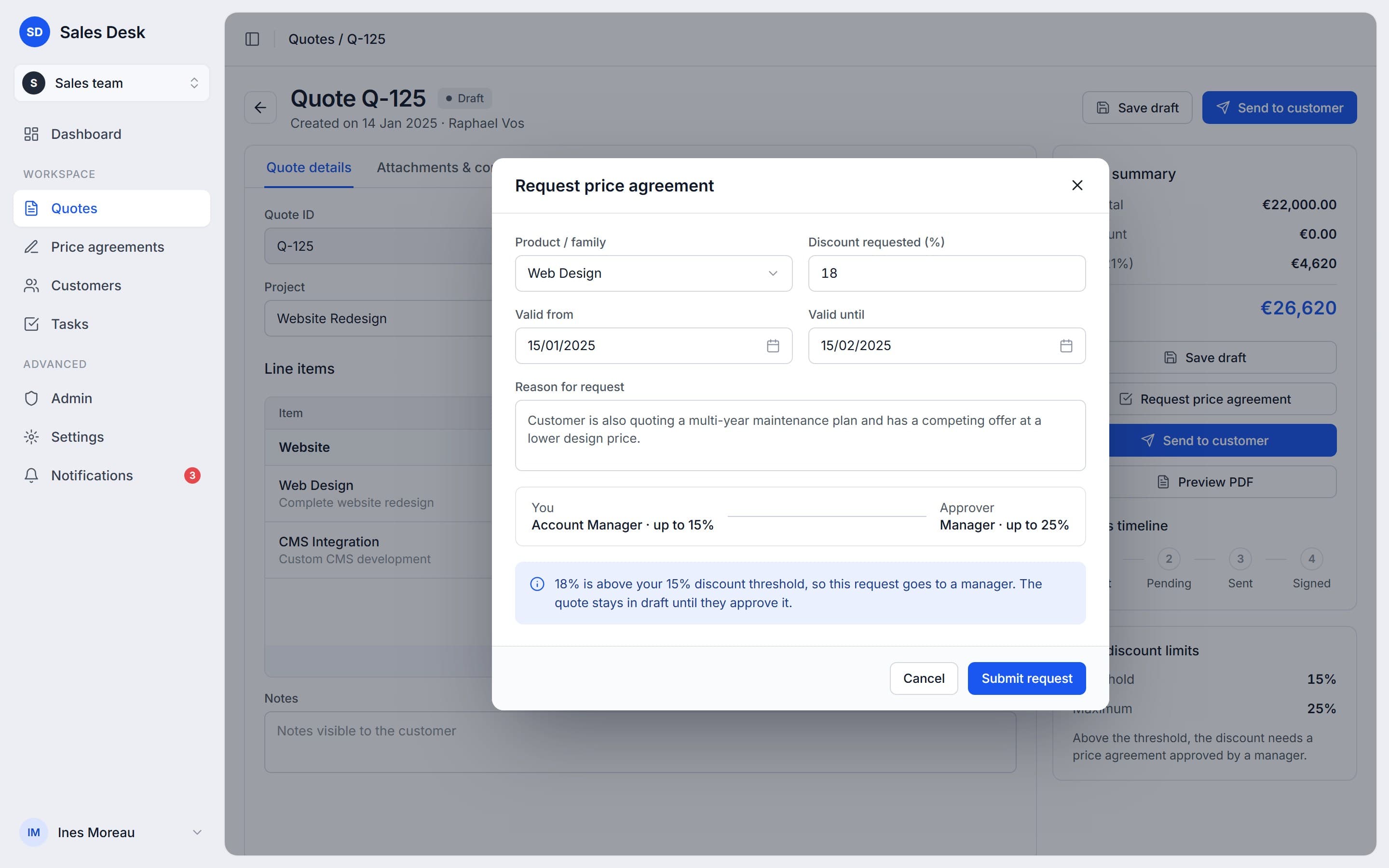Image resolution: width=1389 pixels, height=868 pixels.
Task: Click the Valid from date field
Action: 653,346
